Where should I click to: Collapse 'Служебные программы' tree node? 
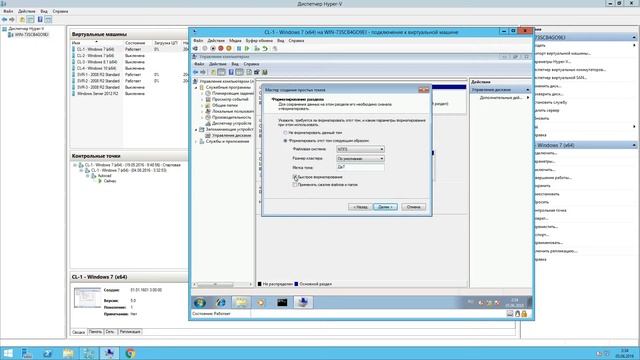[196, 88]
